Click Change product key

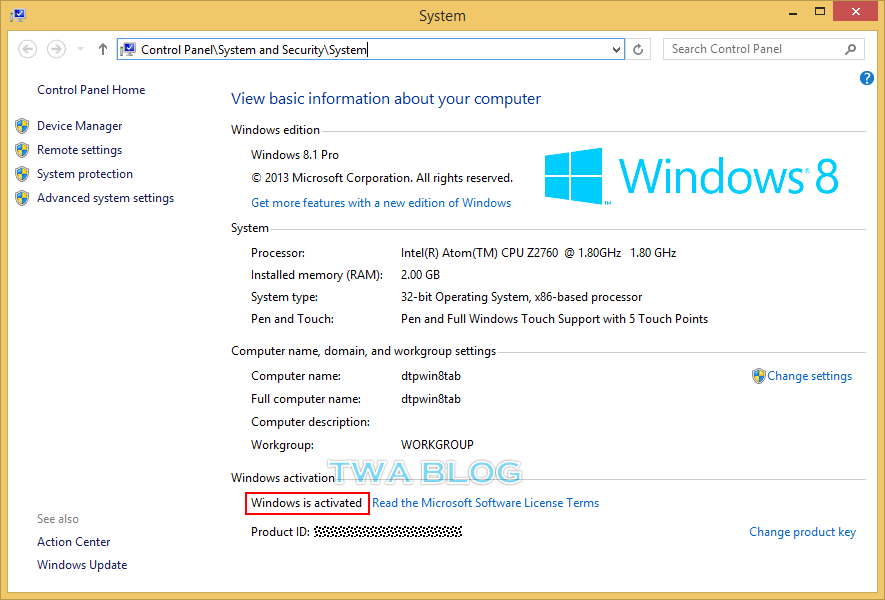(x=802, y=531)
